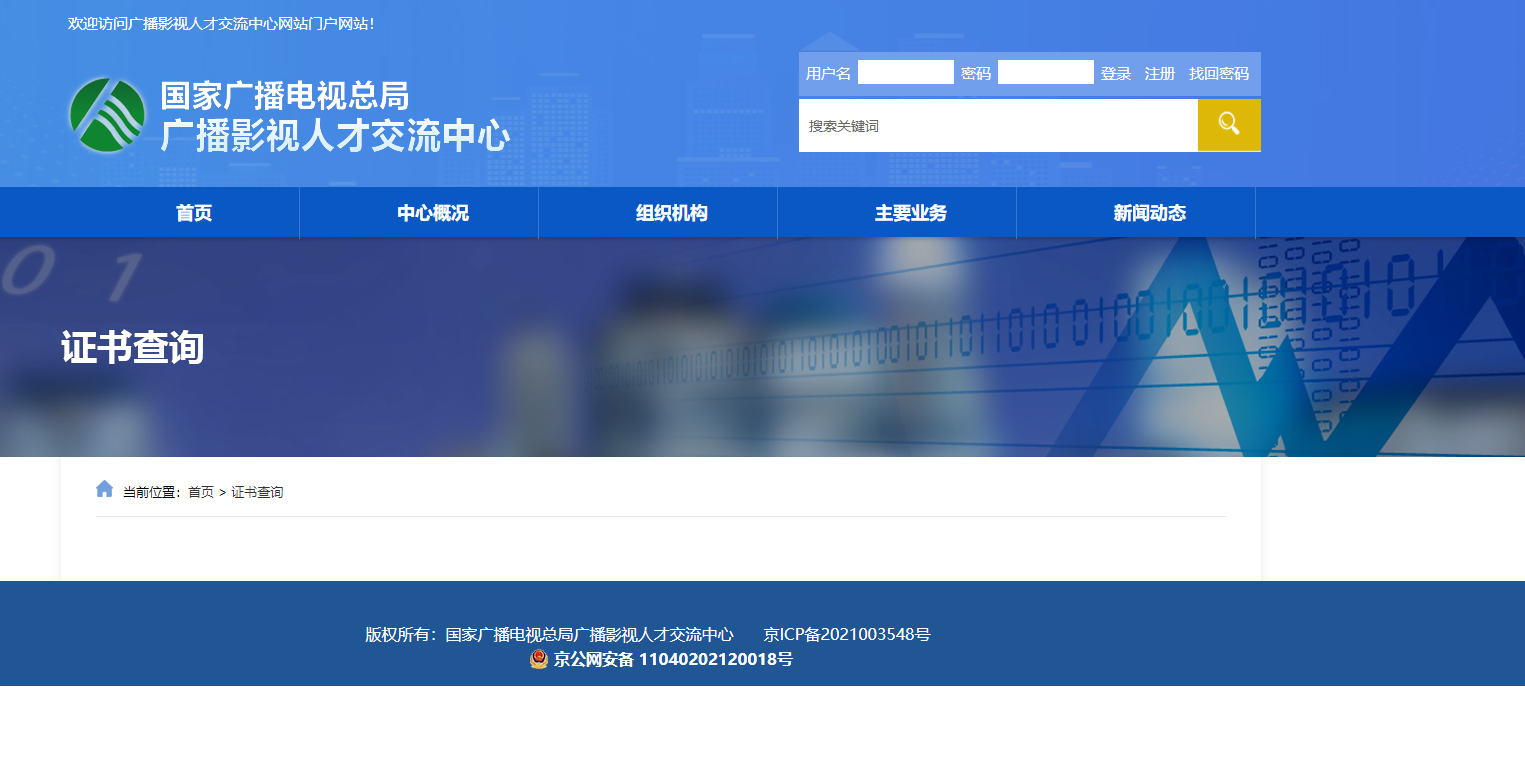1525x784 pixels.
Task: Select the 组织机构 navigation item
Action: tap(672, 213)
